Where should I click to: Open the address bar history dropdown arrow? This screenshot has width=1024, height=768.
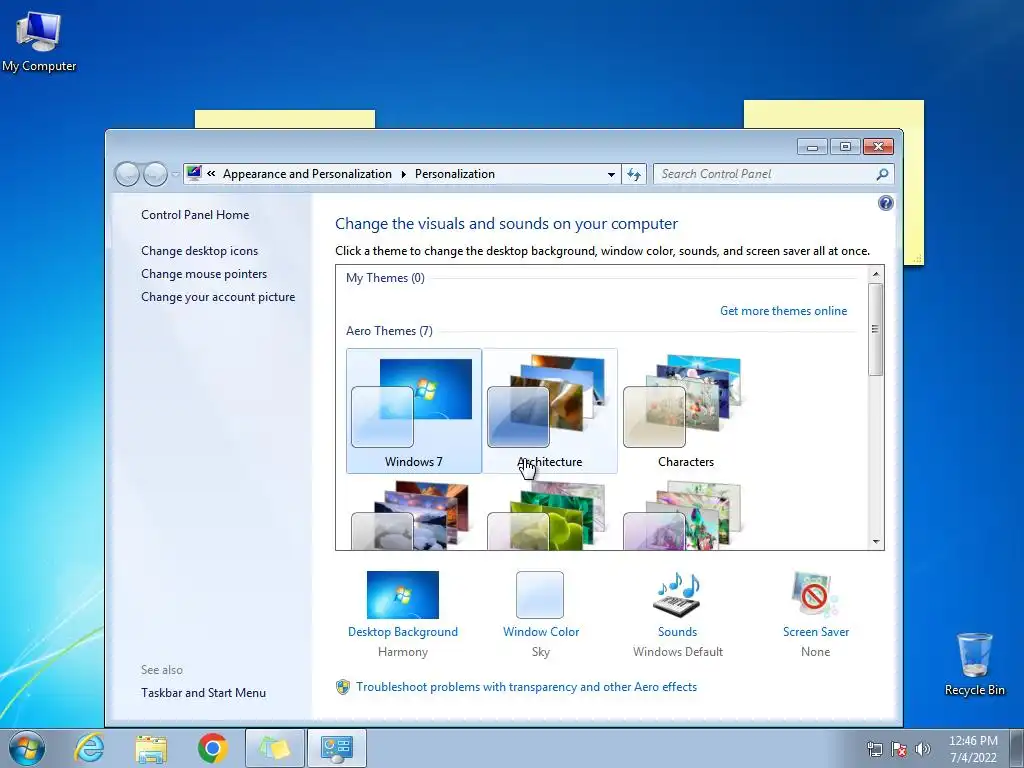tap(611, 174)
